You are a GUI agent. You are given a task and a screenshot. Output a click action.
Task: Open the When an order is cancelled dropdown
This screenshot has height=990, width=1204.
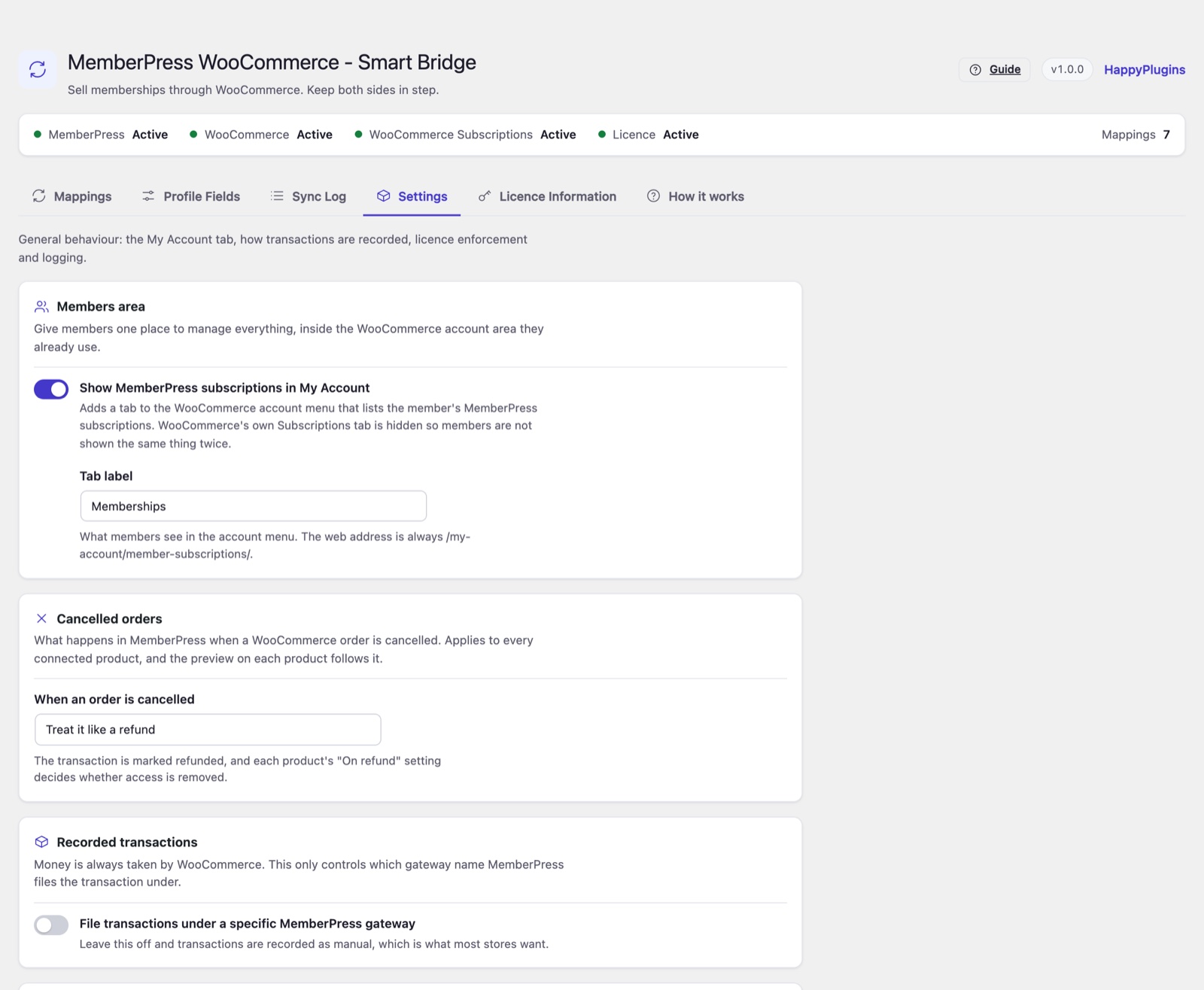coord(208,730)
